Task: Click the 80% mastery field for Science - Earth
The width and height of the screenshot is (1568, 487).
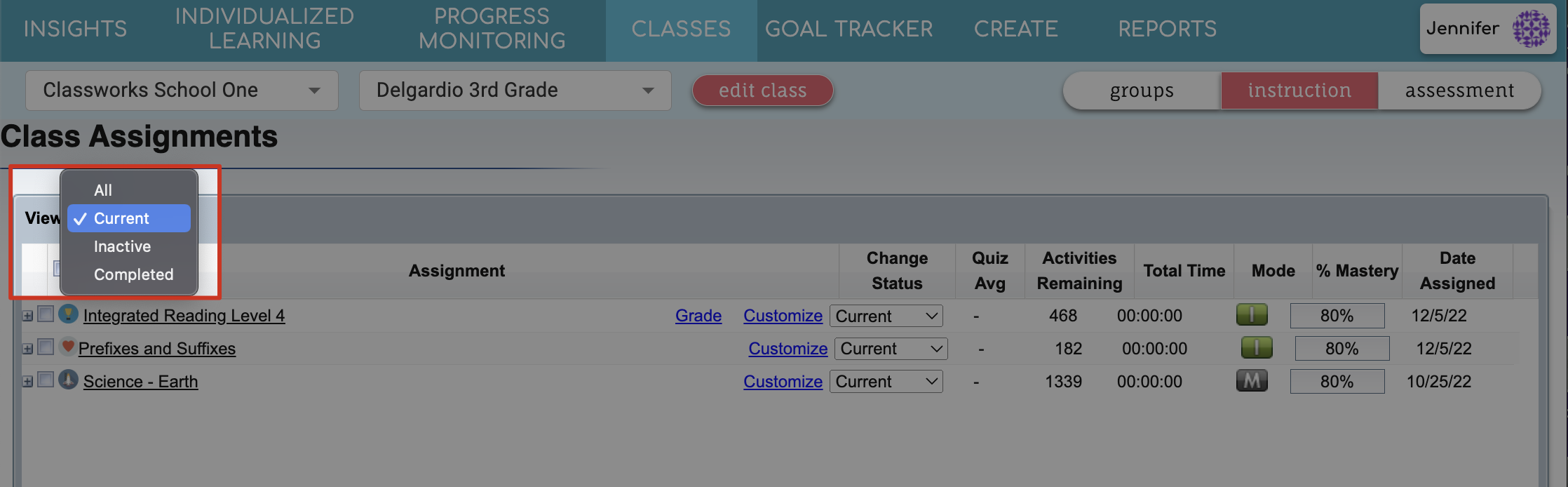Action: (x=1337, y=381)
